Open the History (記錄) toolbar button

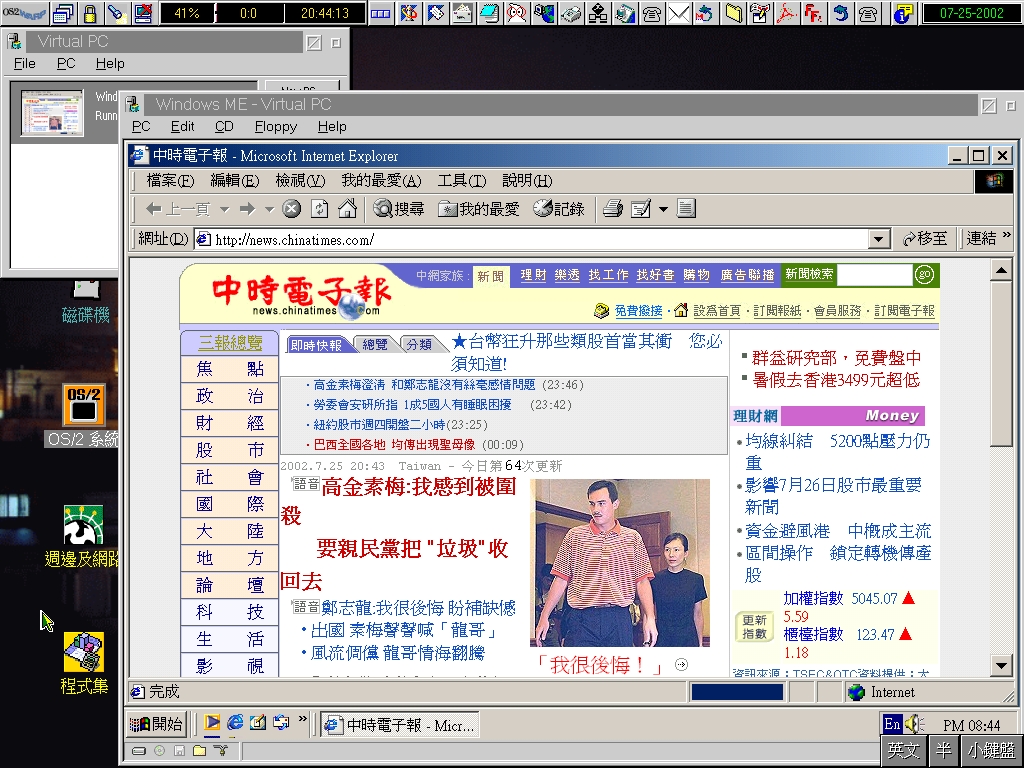point(558,209)
